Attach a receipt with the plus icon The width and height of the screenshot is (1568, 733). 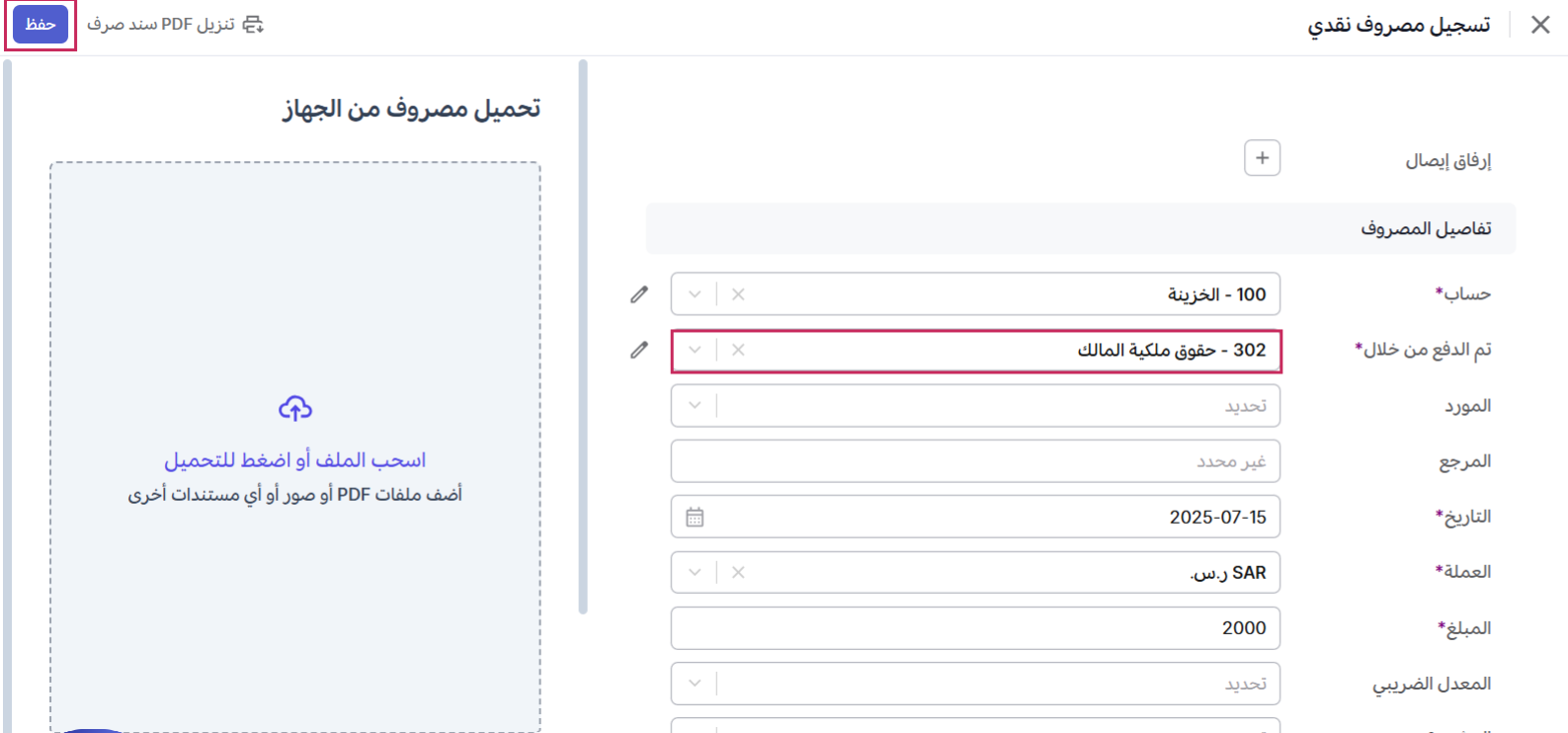pyautogui.click(x=1262, y=158)
